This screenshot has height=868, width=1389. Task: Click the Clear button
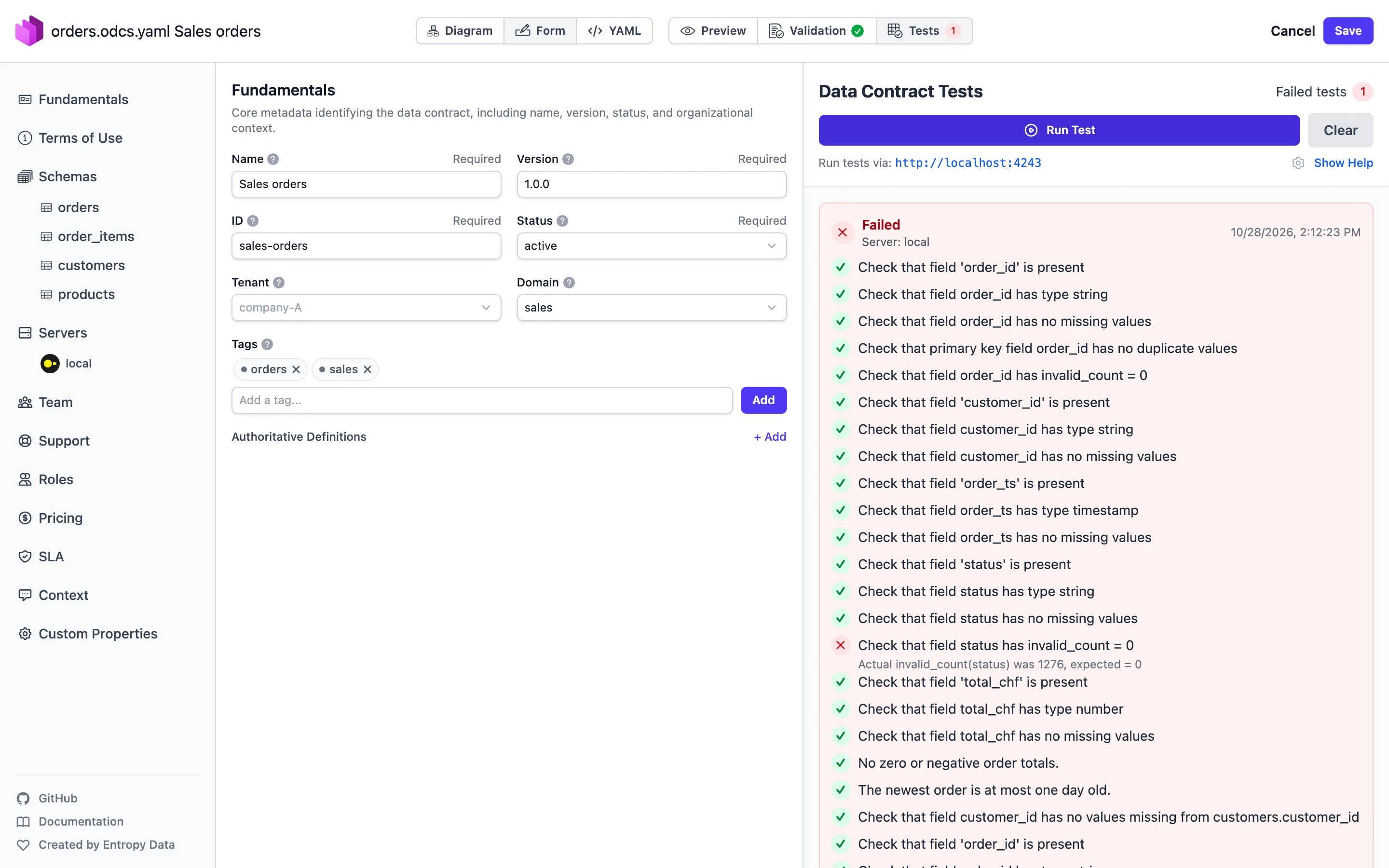pos(1340,130)
